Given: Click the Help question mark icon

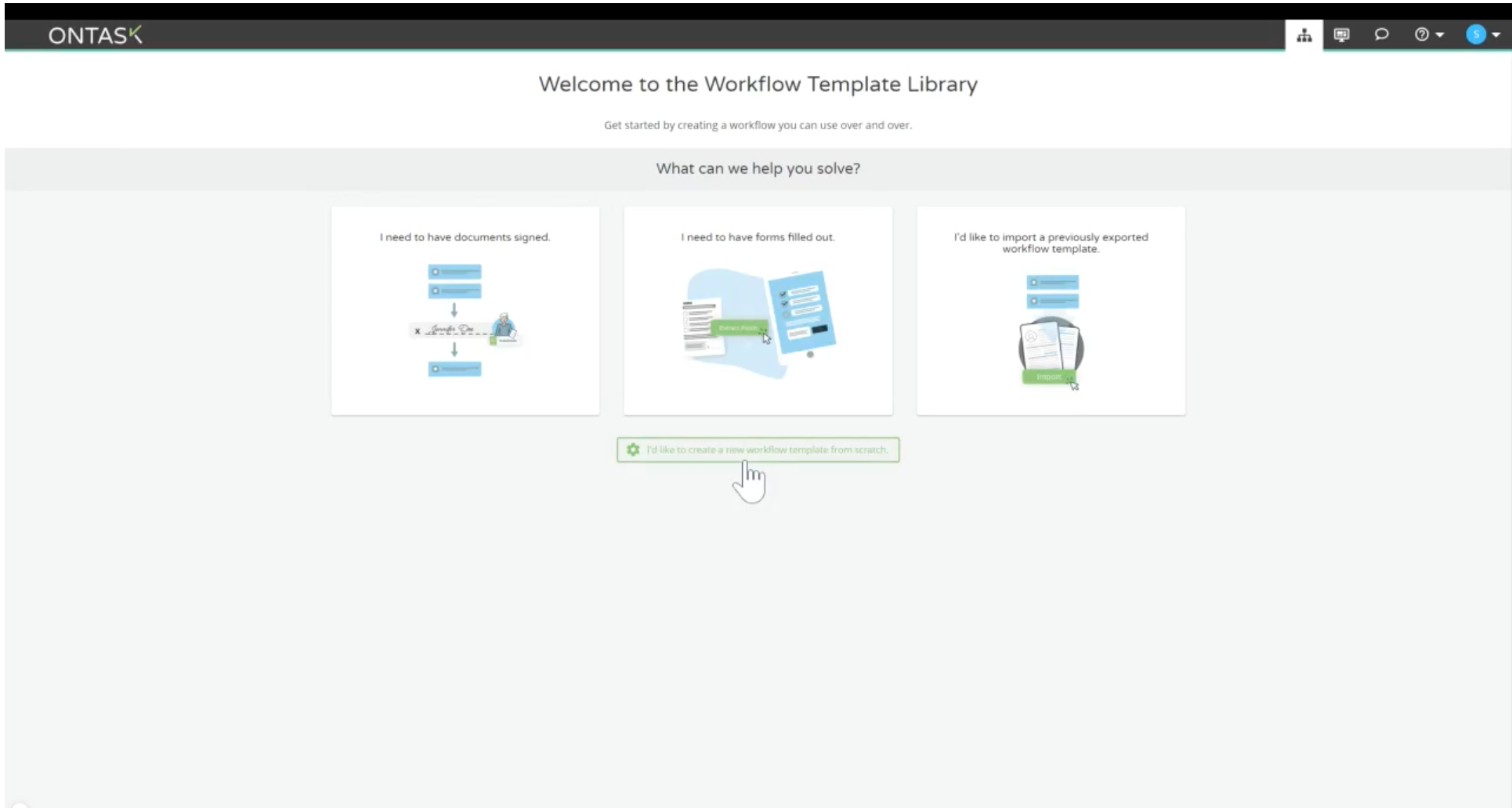Looking at the screenshot, I should coord(1423,34).
